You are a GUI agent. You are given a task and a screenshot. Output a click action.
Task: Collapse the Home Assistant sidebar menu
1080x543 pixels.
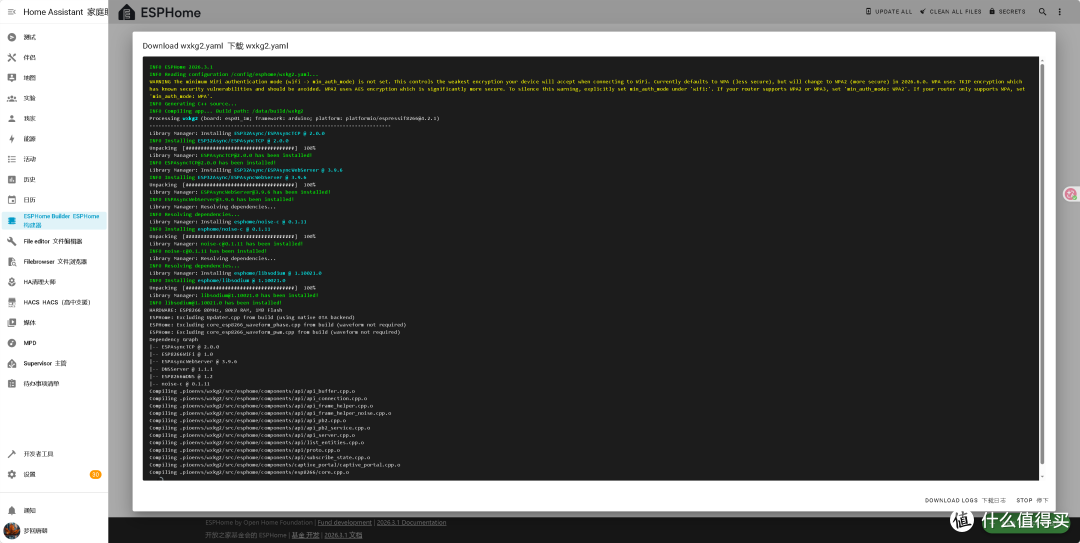(11, 12)
